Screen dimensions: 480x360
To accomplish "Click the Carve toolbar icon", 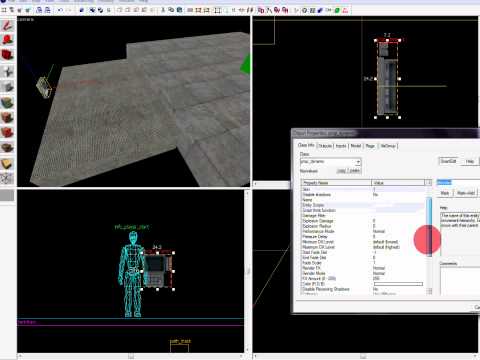I will click(x=82, y=10).
